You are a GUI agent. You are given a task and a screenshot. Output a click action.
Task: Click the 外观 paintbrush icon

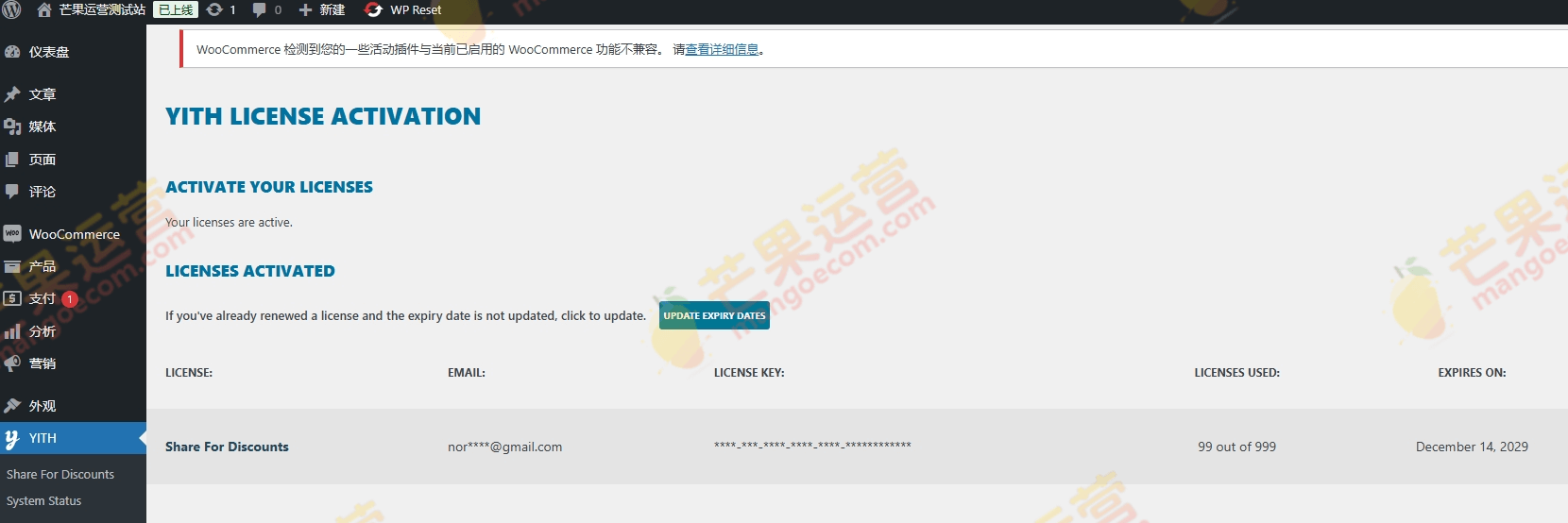tap(12, 406)
